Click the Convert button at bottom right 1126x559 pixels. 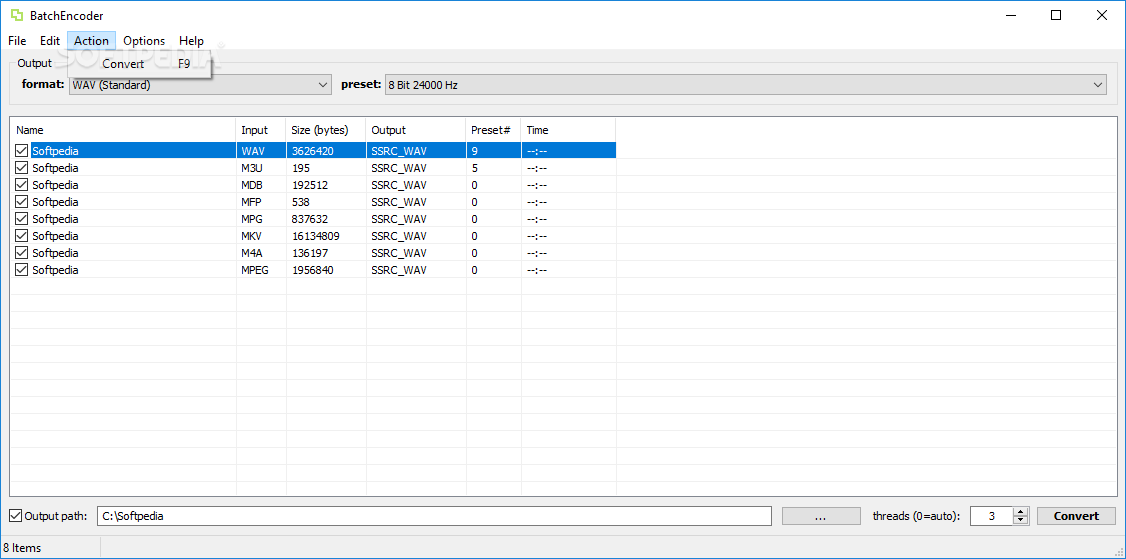click(x=1076, y=516)
